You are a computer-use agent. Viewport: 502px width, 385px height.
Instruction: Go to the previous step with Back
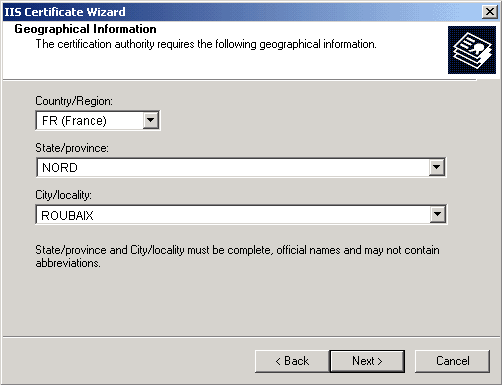coord(292,361)
